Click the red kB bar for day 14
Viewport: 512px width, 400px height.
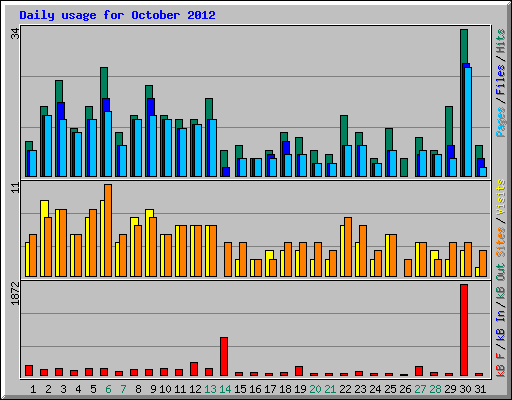click(x=224, y=357)
